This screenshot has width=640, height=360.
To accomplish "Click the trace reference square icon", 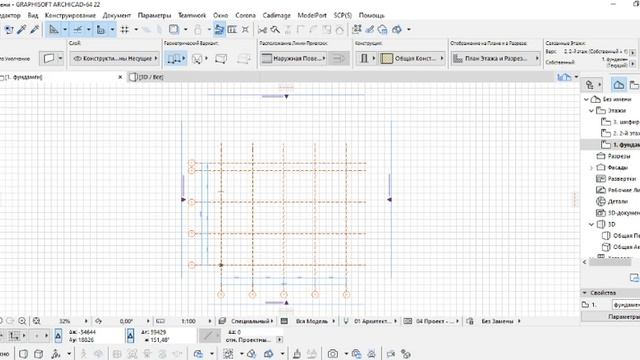I will click(x=174, y=29).
